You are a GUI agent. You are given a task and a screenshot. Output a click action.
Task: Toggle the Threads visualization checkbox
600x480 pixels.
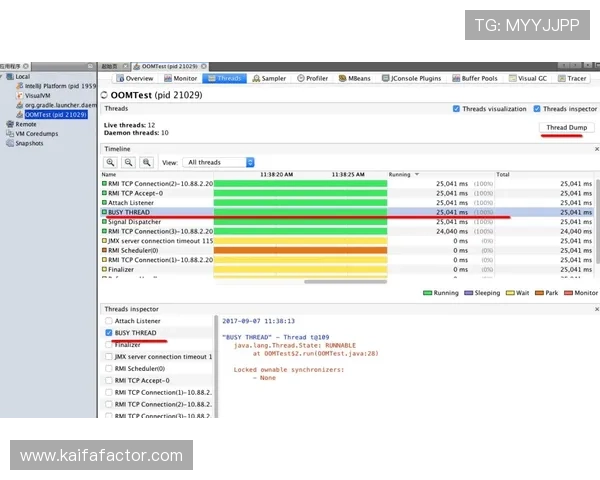click(456, 109)
